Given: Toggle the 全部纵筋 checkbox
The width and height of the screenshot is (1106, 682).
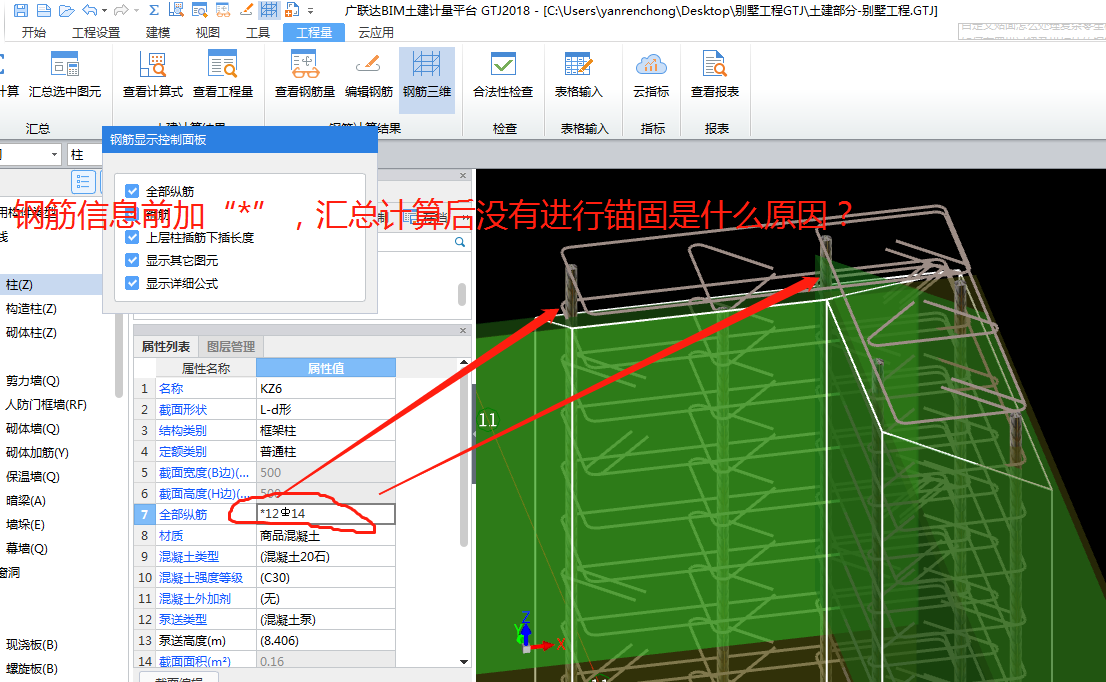Looking at the screenshot, I should pos(132,191).
